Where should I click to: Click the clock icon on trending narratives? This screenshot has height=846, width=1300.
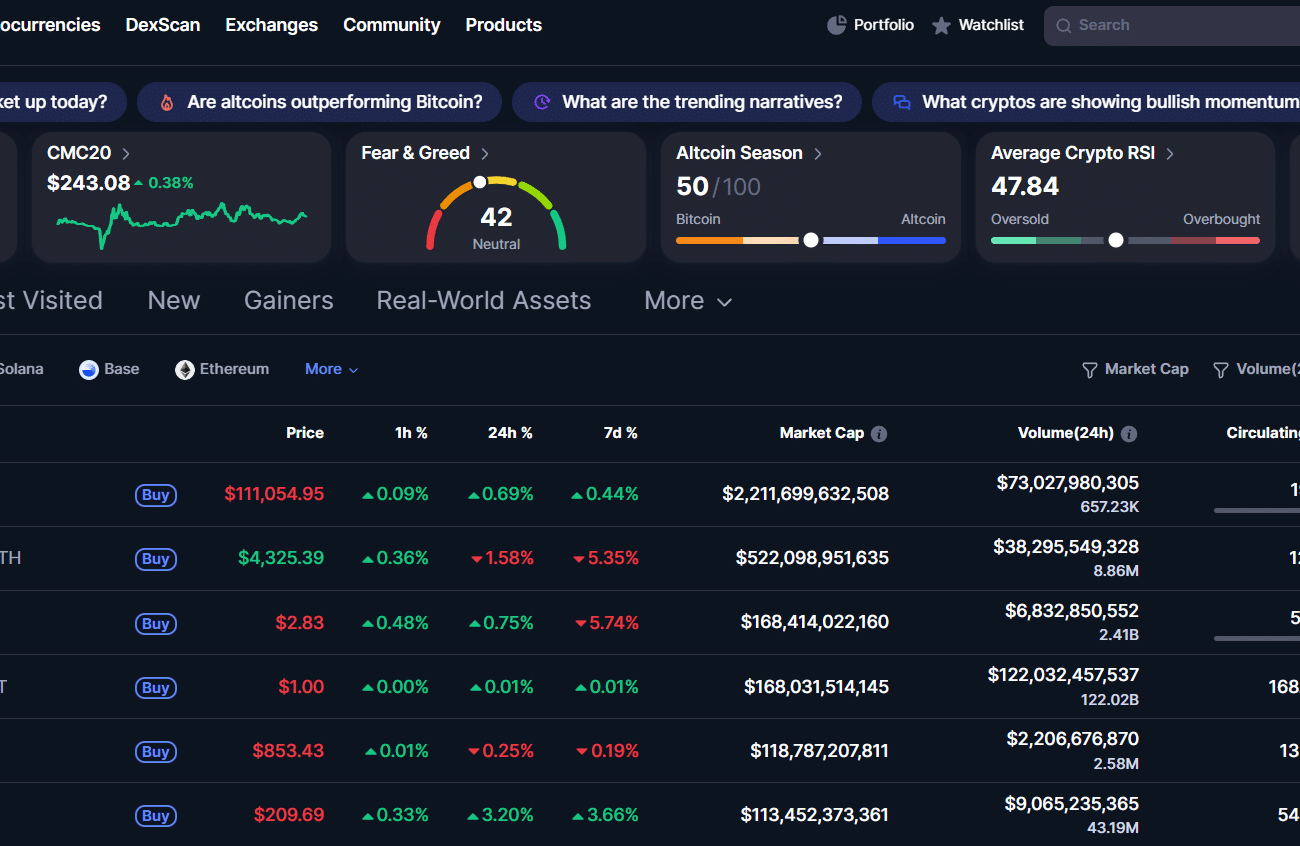tap(542, 102)
